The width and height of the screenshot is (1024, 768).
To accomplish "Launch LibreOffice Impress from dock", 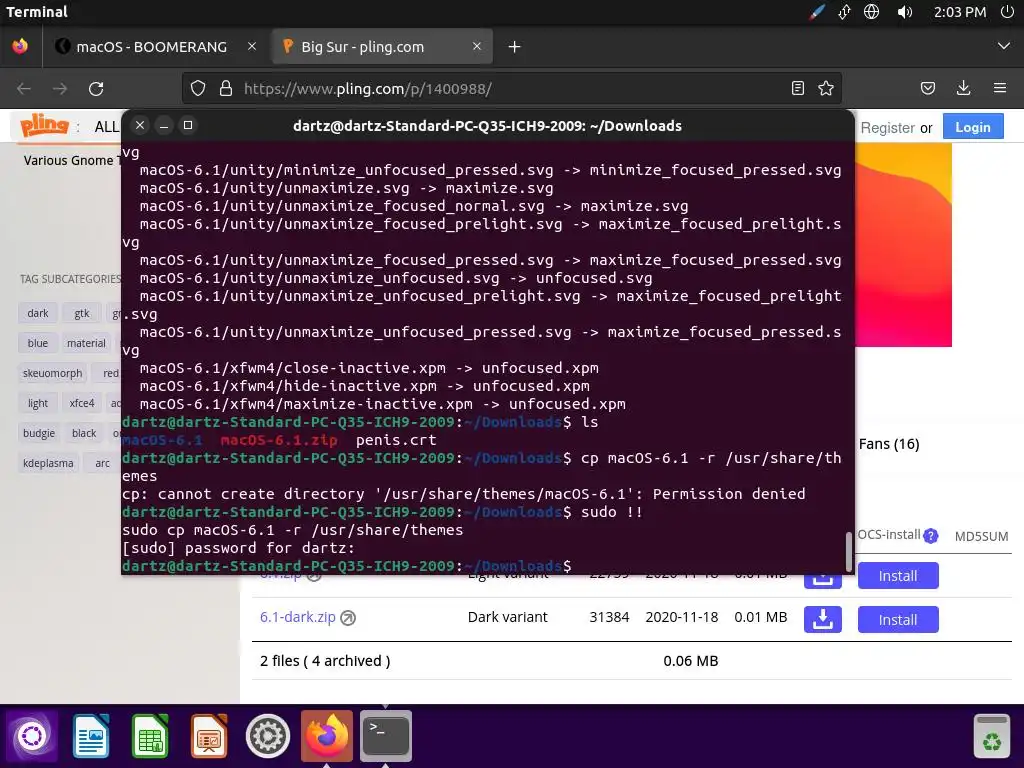I will click(x=209, y=736).
